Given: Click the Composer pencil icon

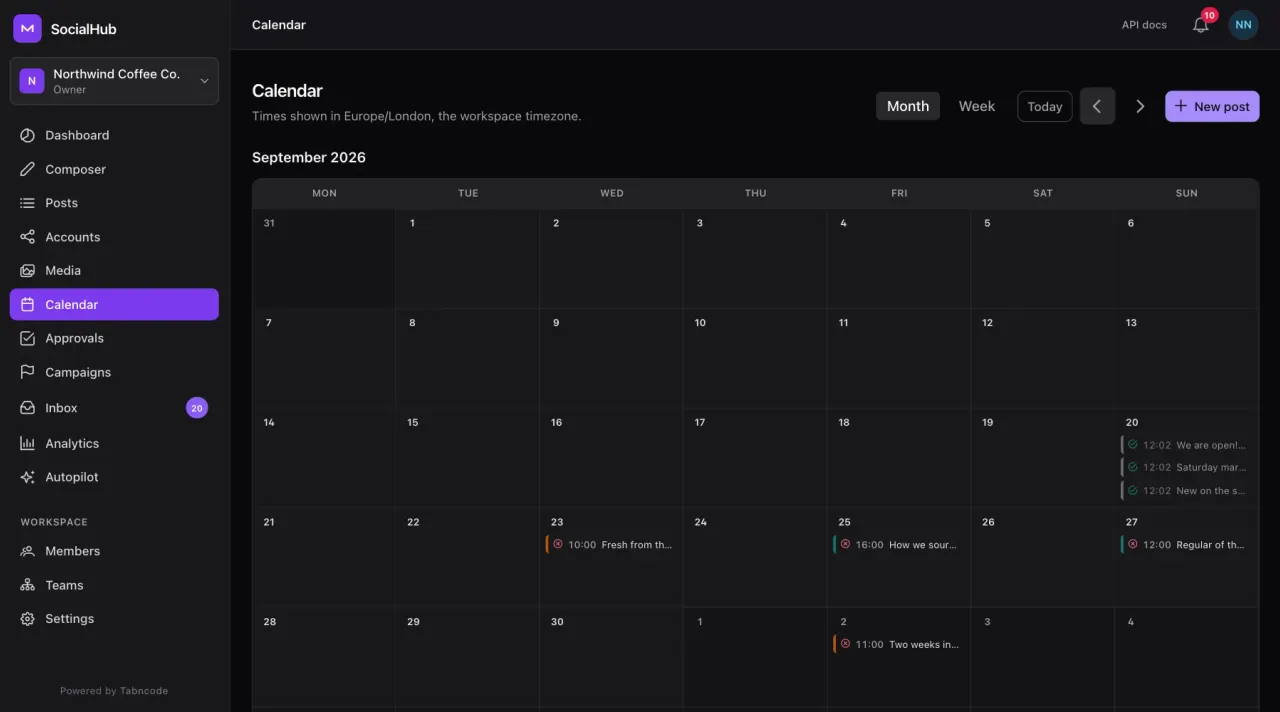Looking at the screenshot, I should [27, 169].
